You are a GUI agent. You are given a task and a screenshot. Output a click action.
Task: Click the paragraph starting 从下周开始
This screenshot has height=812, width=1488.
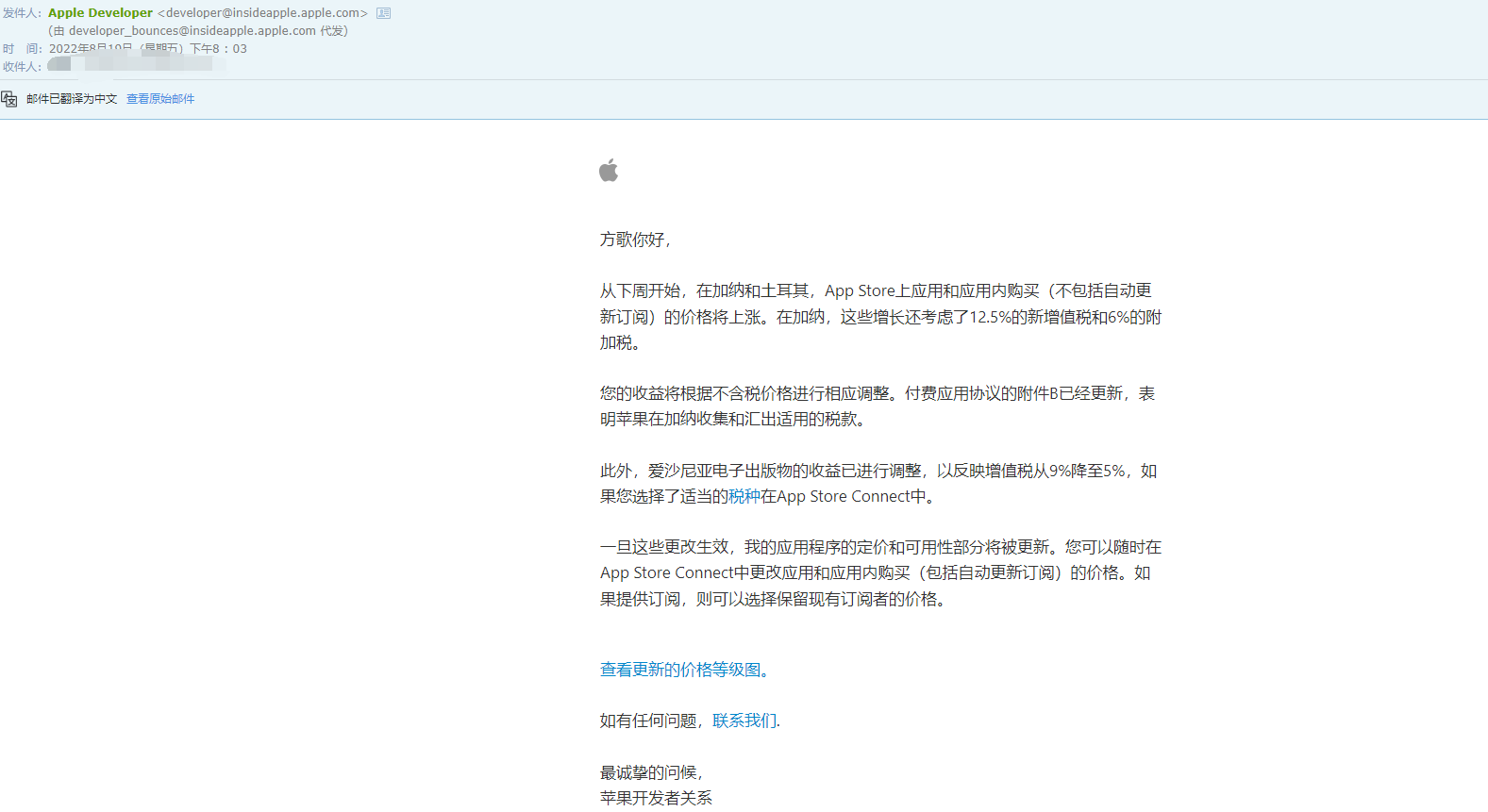880,317
